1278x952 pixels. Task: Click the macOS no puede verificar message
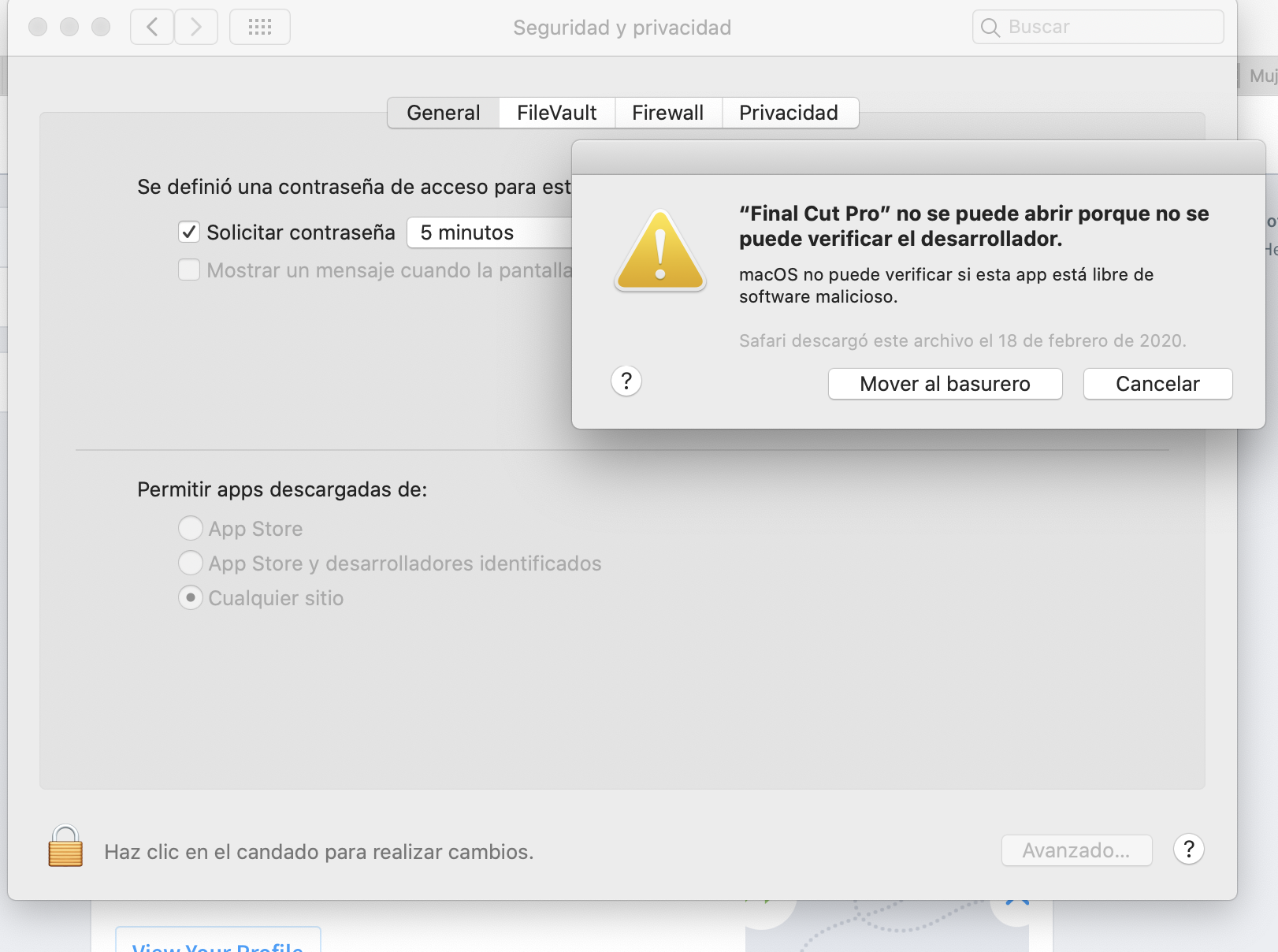(946, 285)
